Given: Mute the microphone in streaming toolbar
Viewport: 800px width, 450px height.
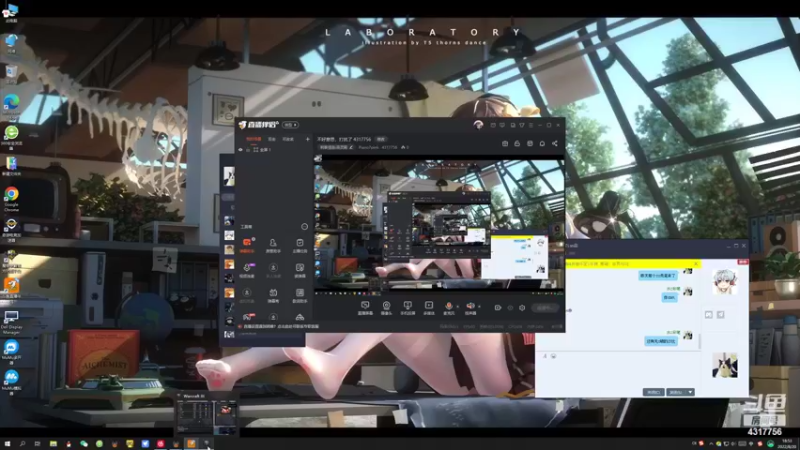Looking at the screenshot, I should [x=448, y=306].
